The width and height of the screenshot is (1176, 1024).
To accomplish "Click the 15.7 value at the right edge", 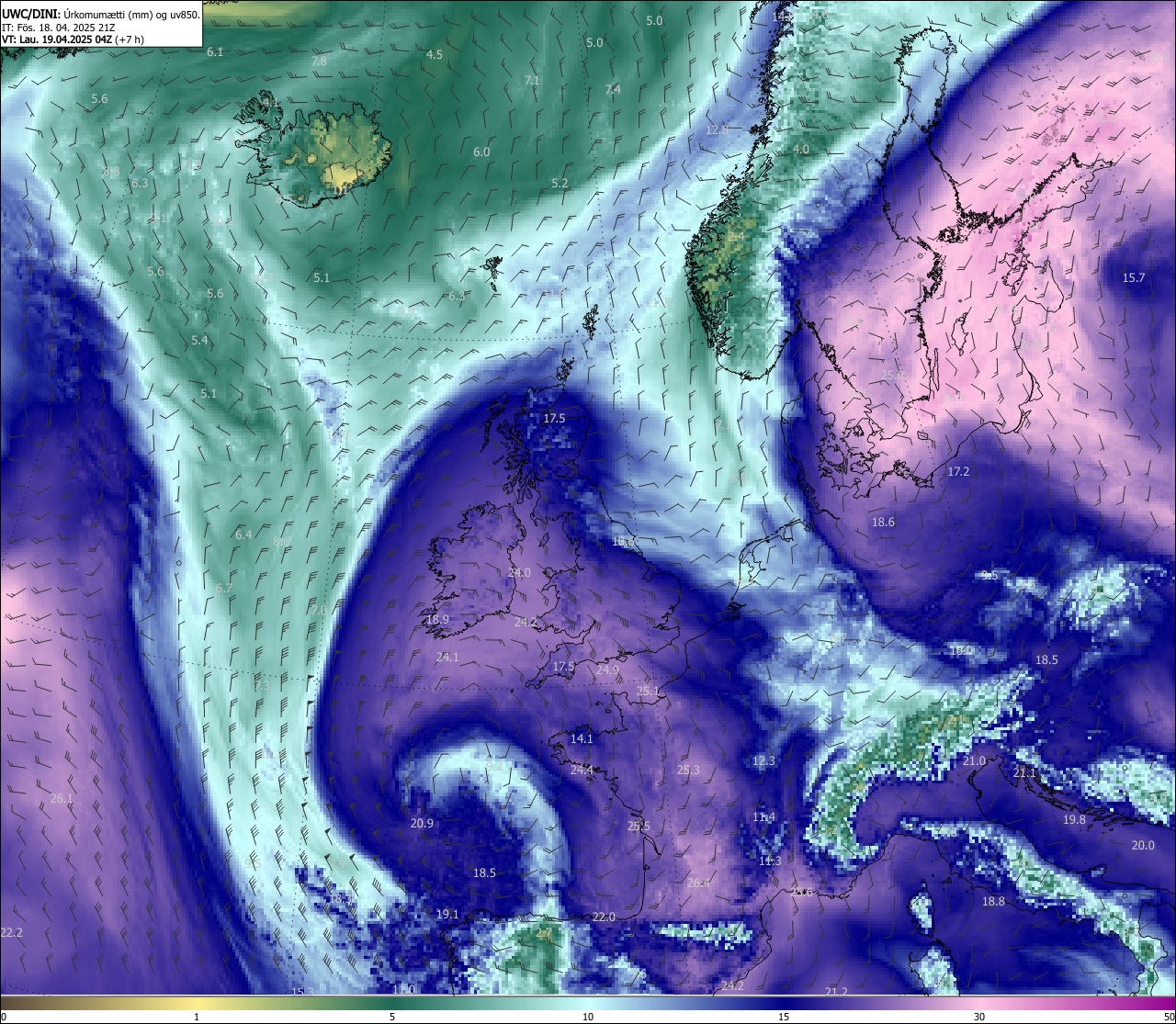I will pos(1134,277).
